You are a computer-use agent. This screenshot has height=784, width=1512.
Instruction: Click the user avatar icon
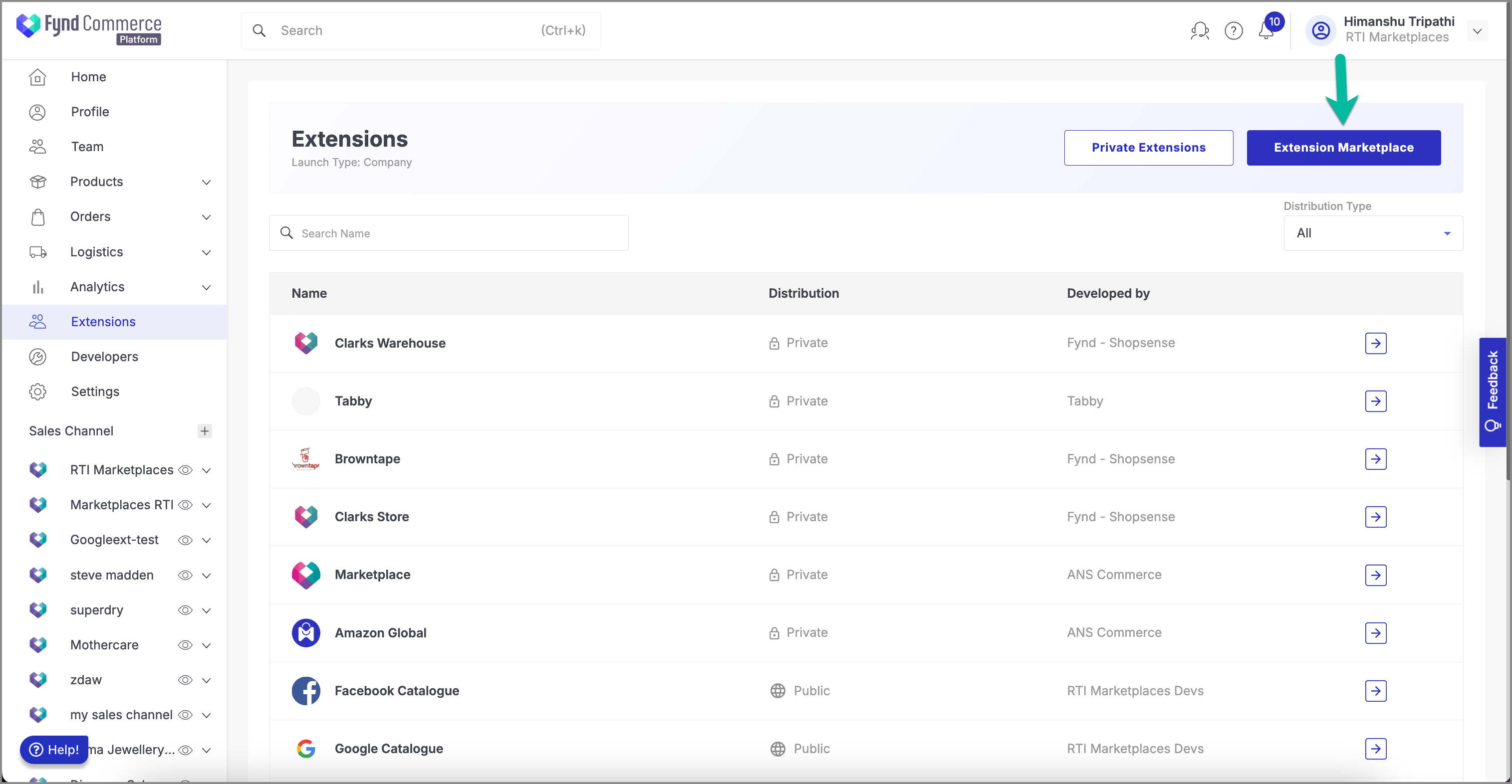tap(1321, 30)
